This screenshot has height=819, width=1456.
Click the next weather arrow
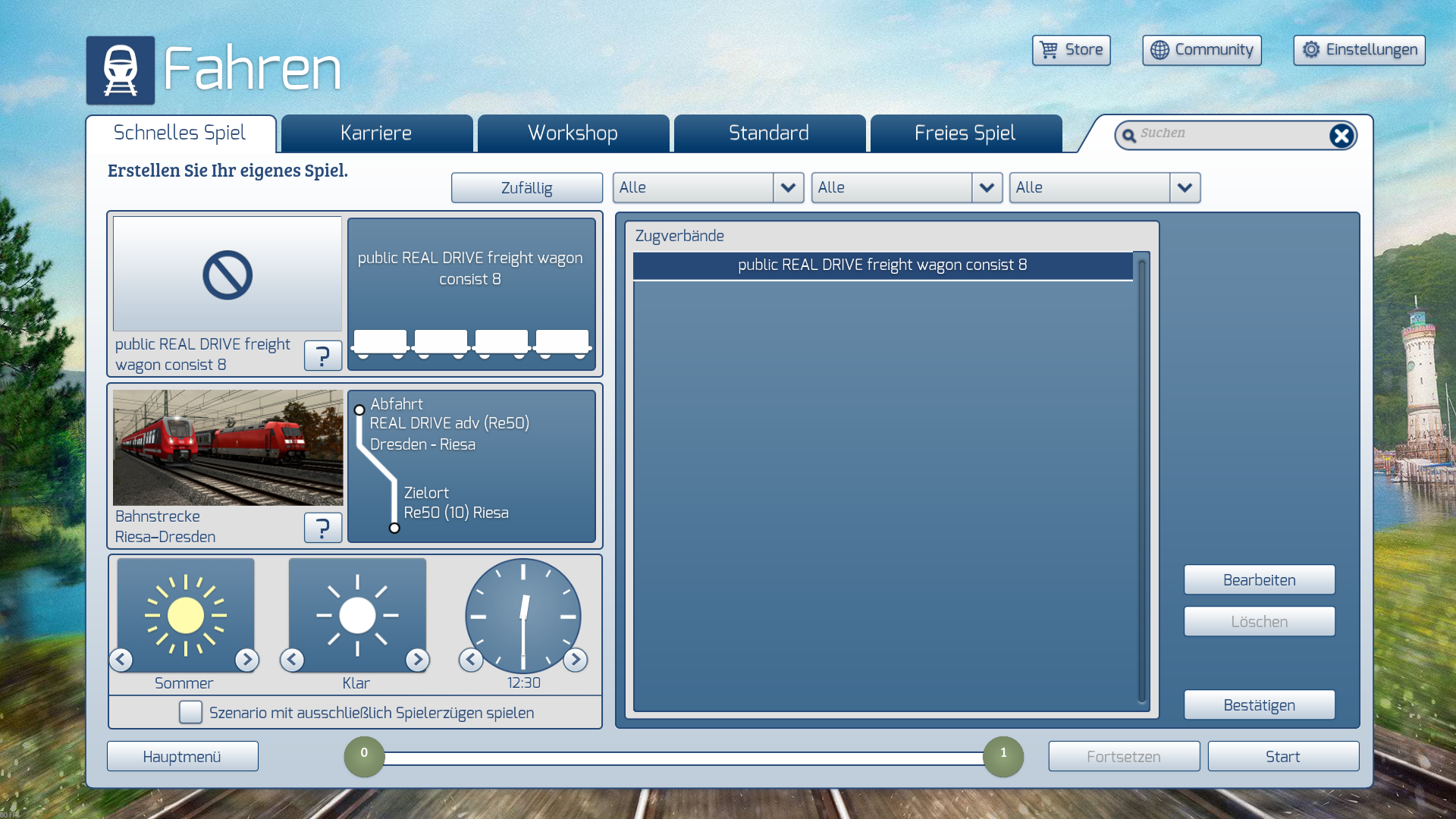point(417,660)
